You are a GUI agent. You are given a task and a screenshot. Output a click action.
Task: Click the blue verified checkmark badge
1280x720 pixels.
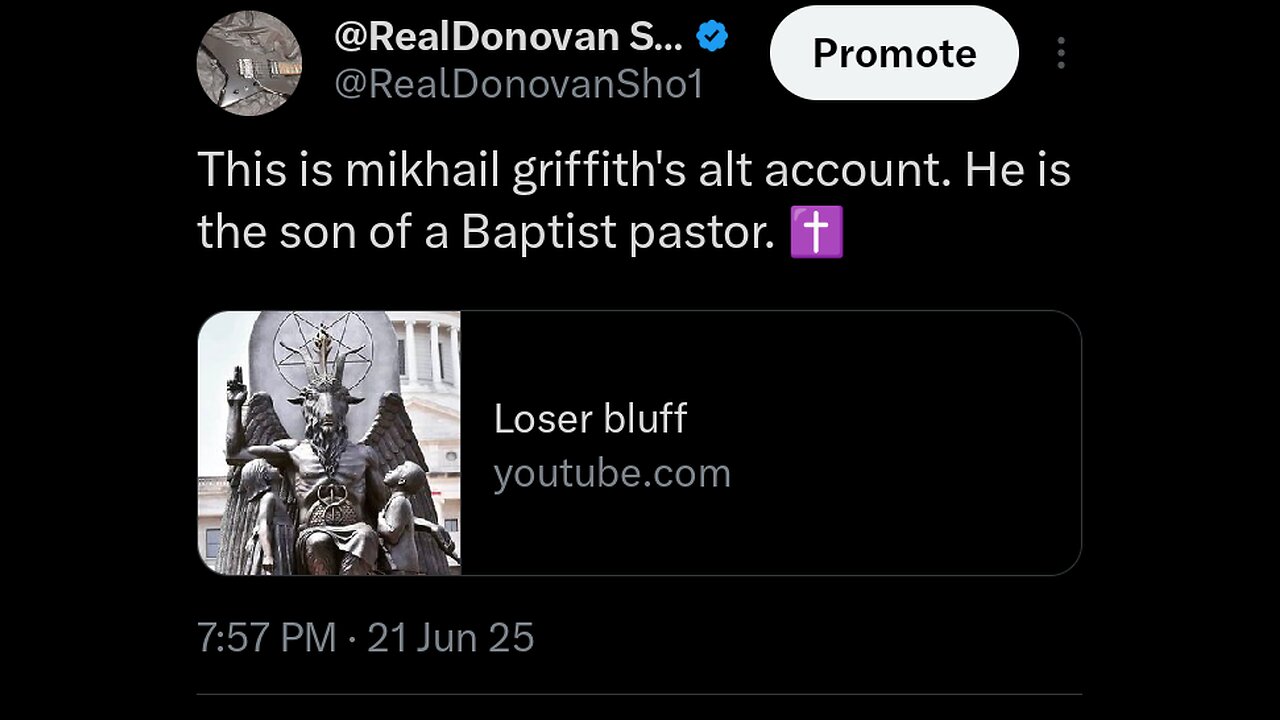pyautogui.click(x=712, y=38)
